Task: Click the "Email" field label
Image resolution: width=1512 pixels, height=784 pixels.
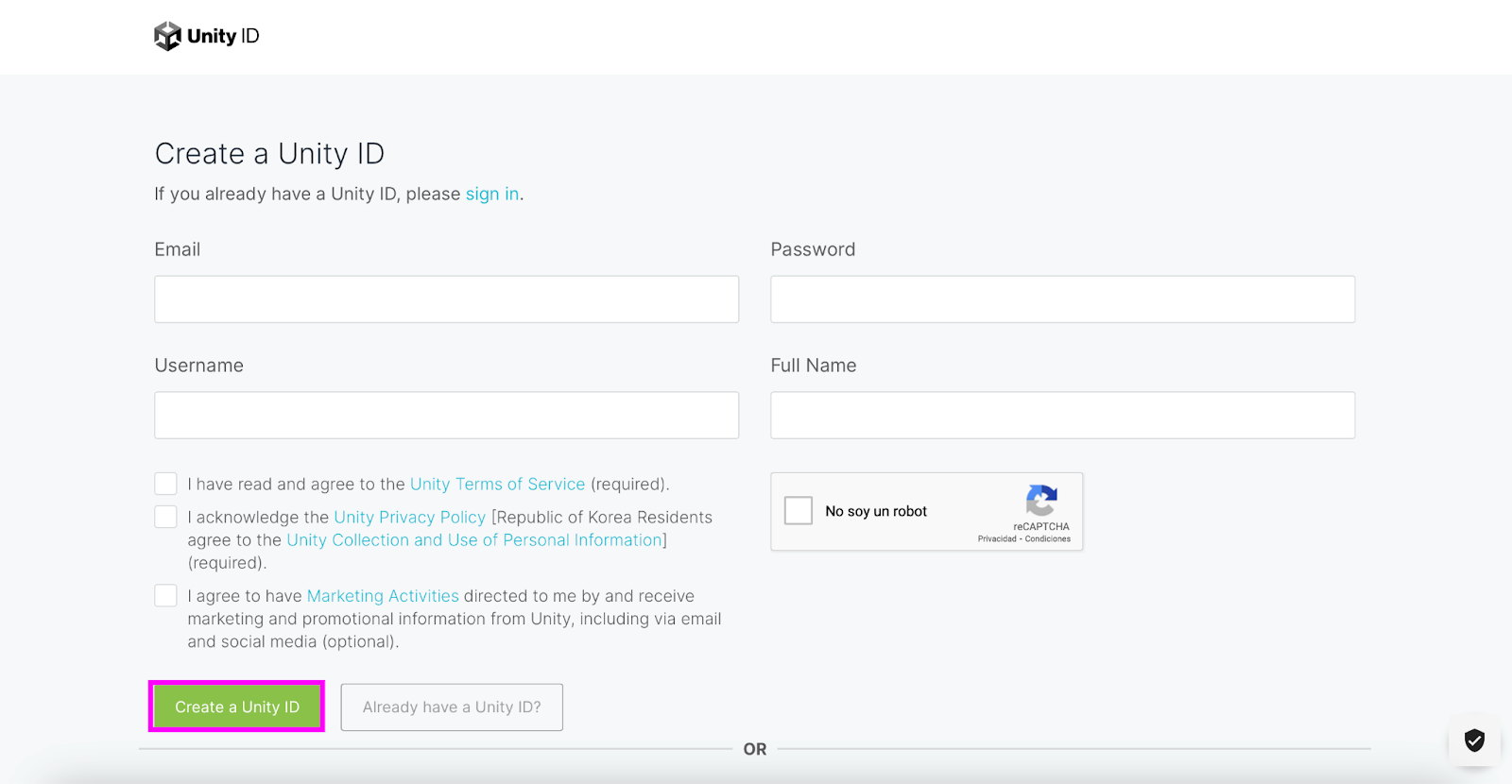Action: [178, 249]
